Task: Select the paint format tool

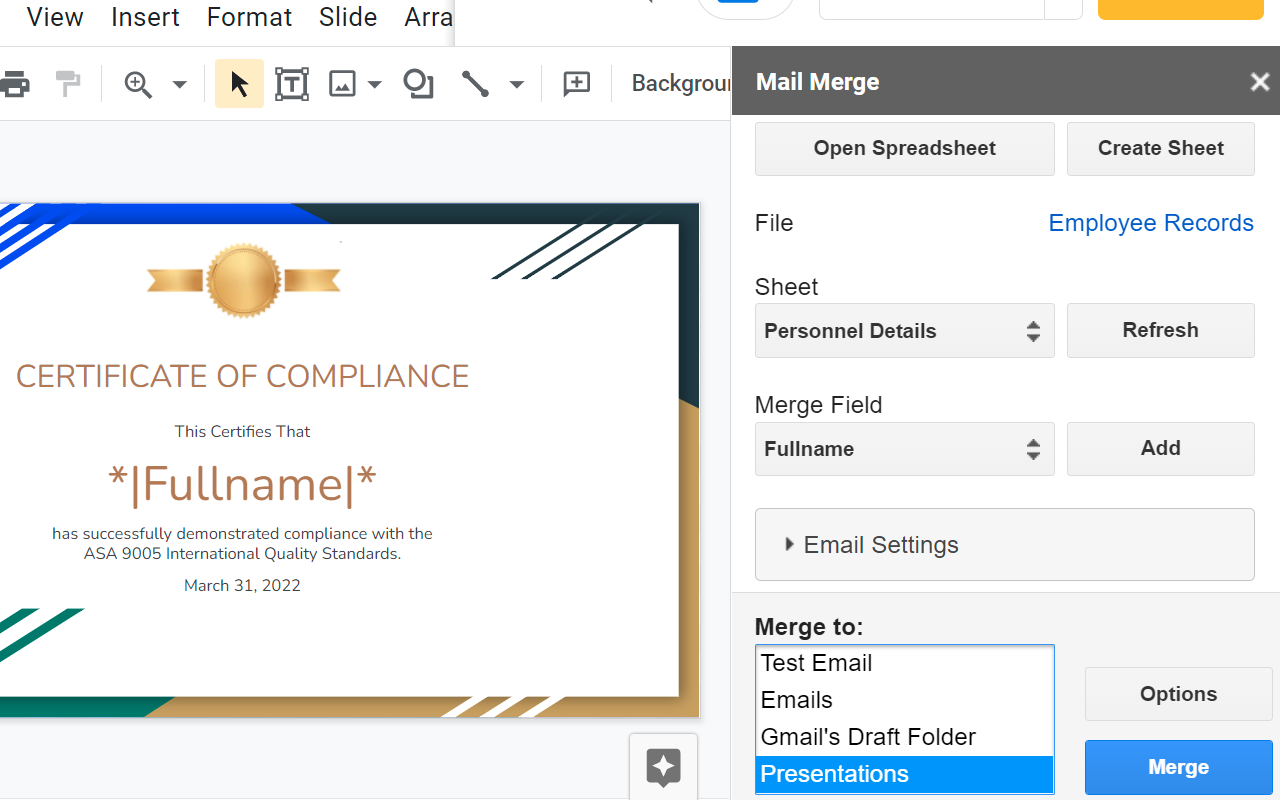Action: coord(67,84)
